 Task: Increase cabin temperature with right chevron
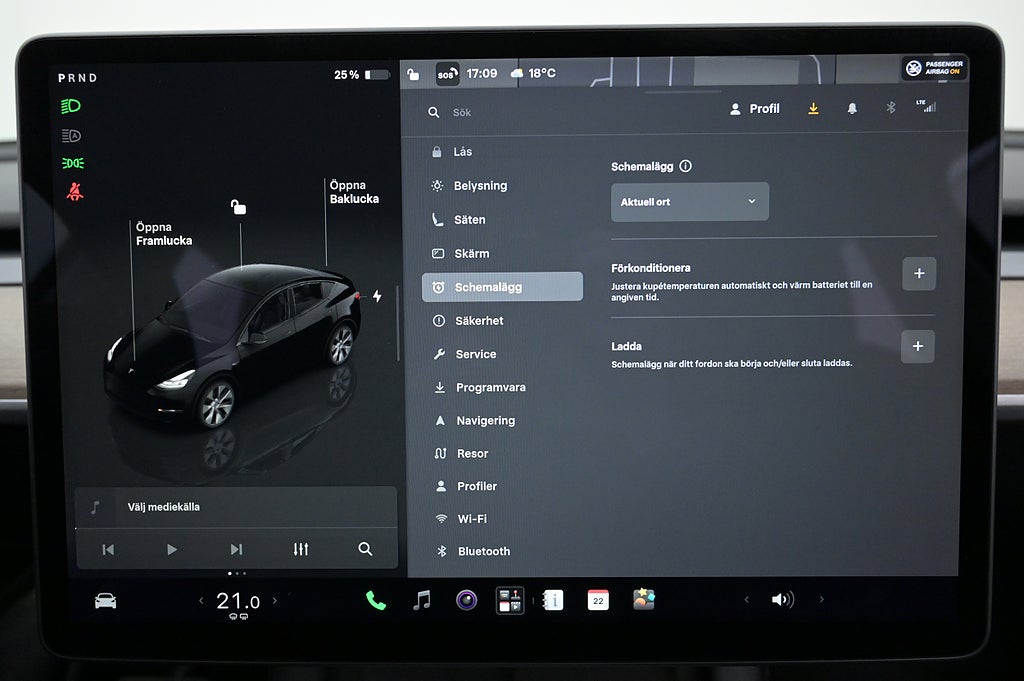[x=275, y=600]
